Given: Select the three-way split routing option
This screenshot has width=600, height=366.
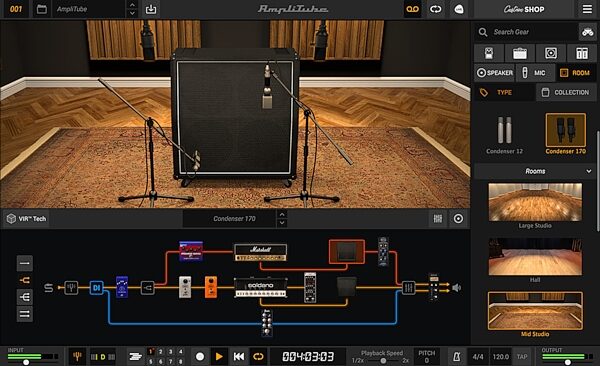Looking at the screenshot, I should (x=24, y=297).
